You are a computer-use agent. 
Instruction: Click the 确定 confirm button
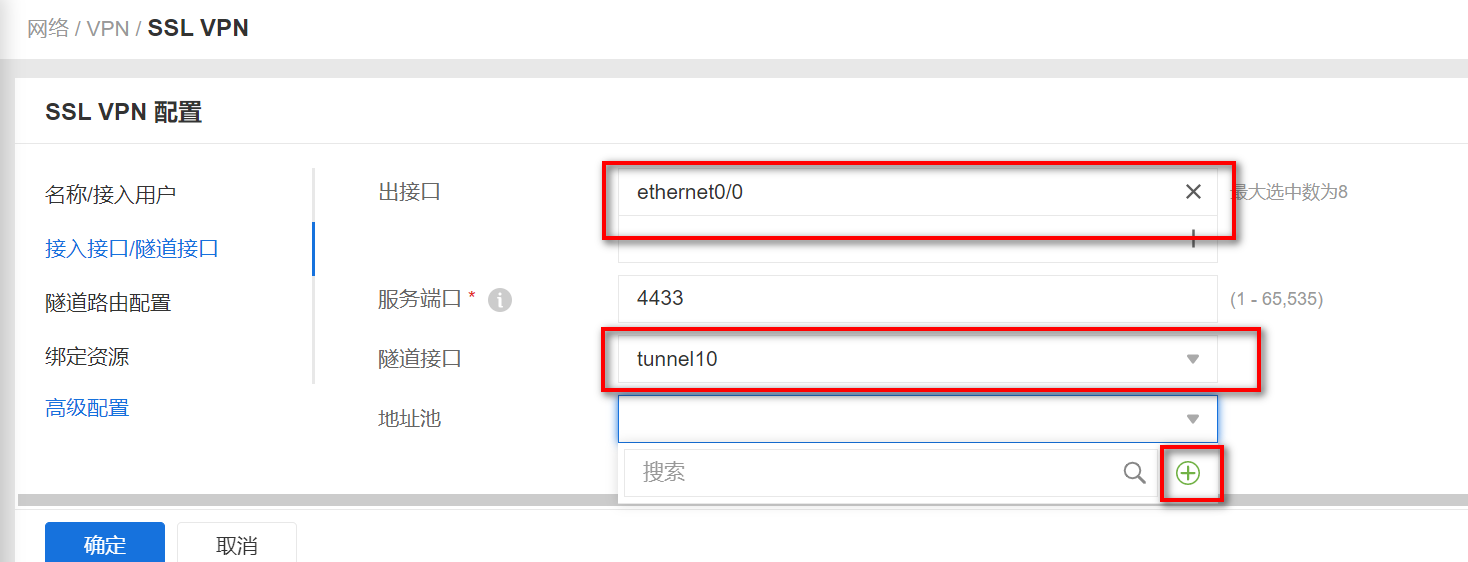point(104,545)
